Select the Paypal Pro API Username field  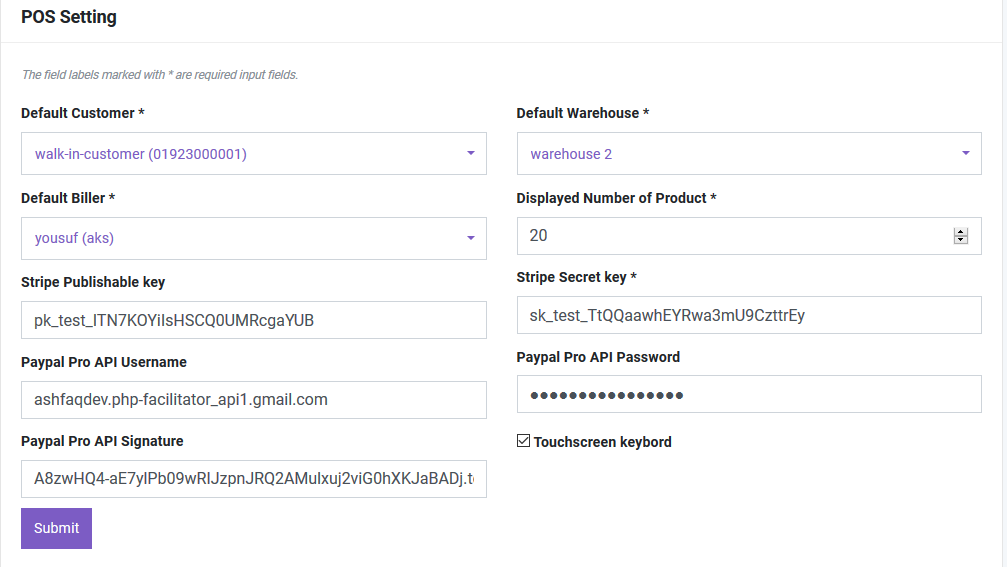coord(253,399)
